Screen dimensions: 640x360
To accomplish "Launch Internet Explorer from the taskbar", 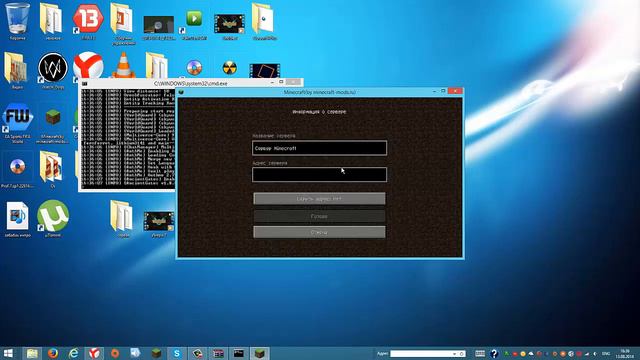I will [73, 353].
